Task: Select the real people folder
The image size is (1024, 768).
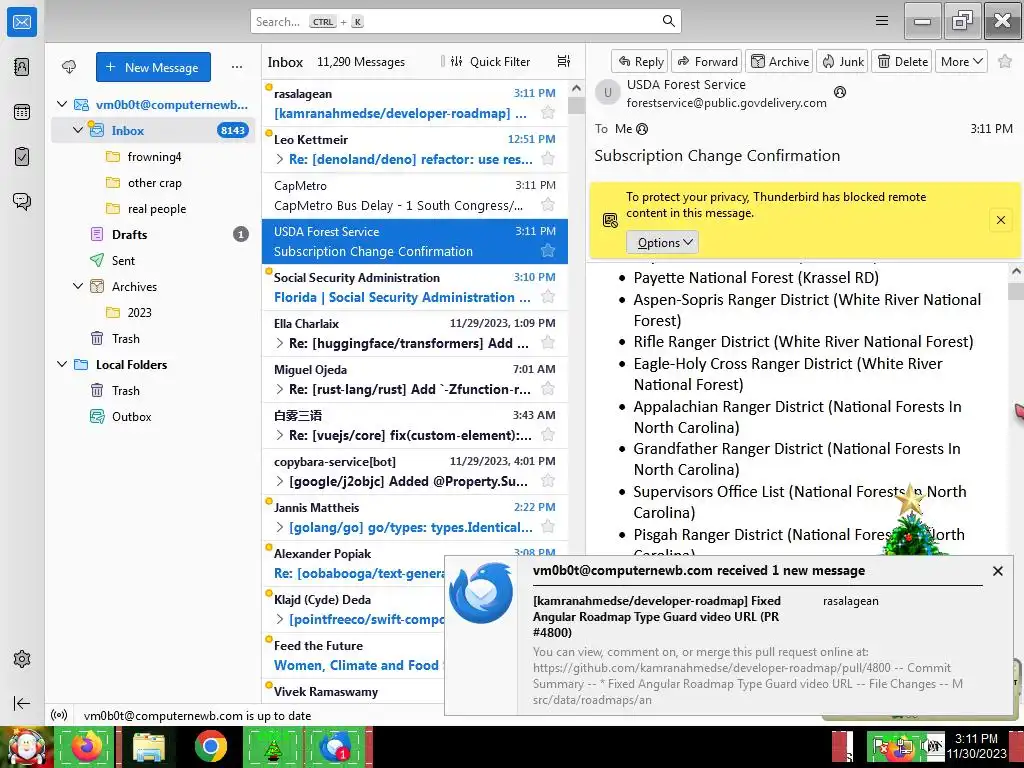Action: [153, 209]
